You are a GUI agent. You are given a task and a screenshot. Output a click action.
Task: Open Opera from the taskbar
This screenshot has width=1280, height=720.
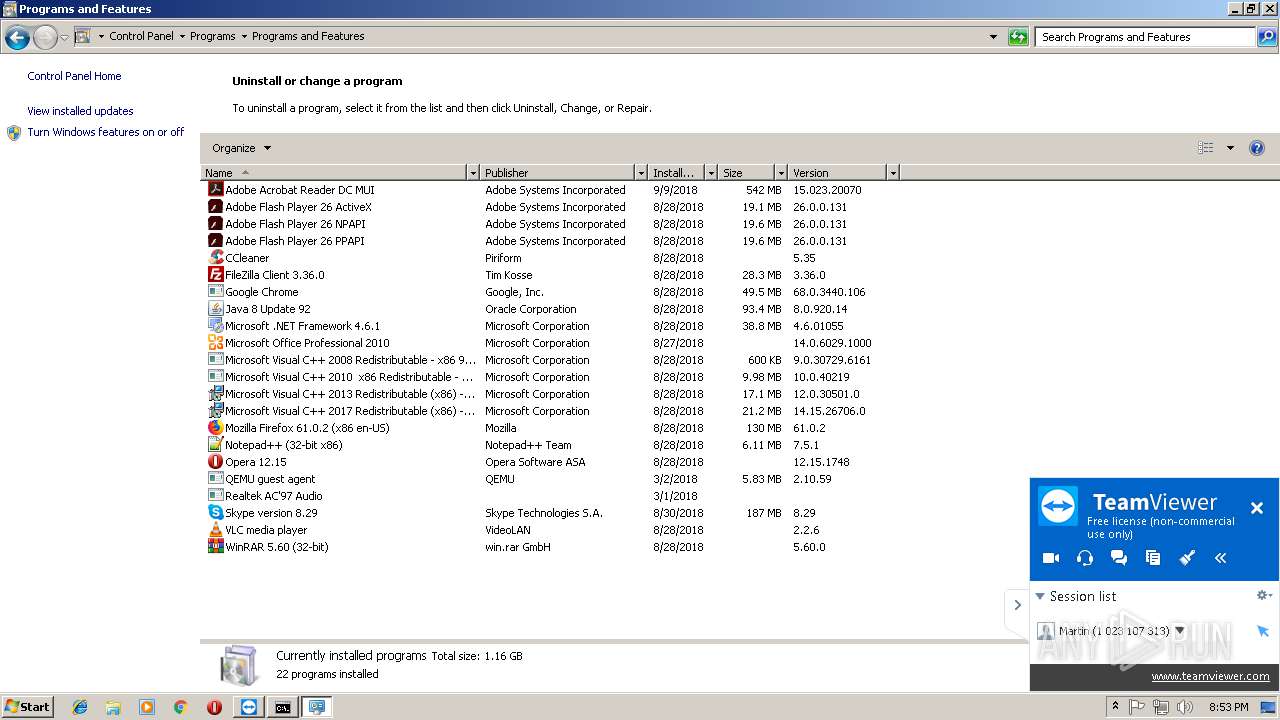click(x=214, y=707)
